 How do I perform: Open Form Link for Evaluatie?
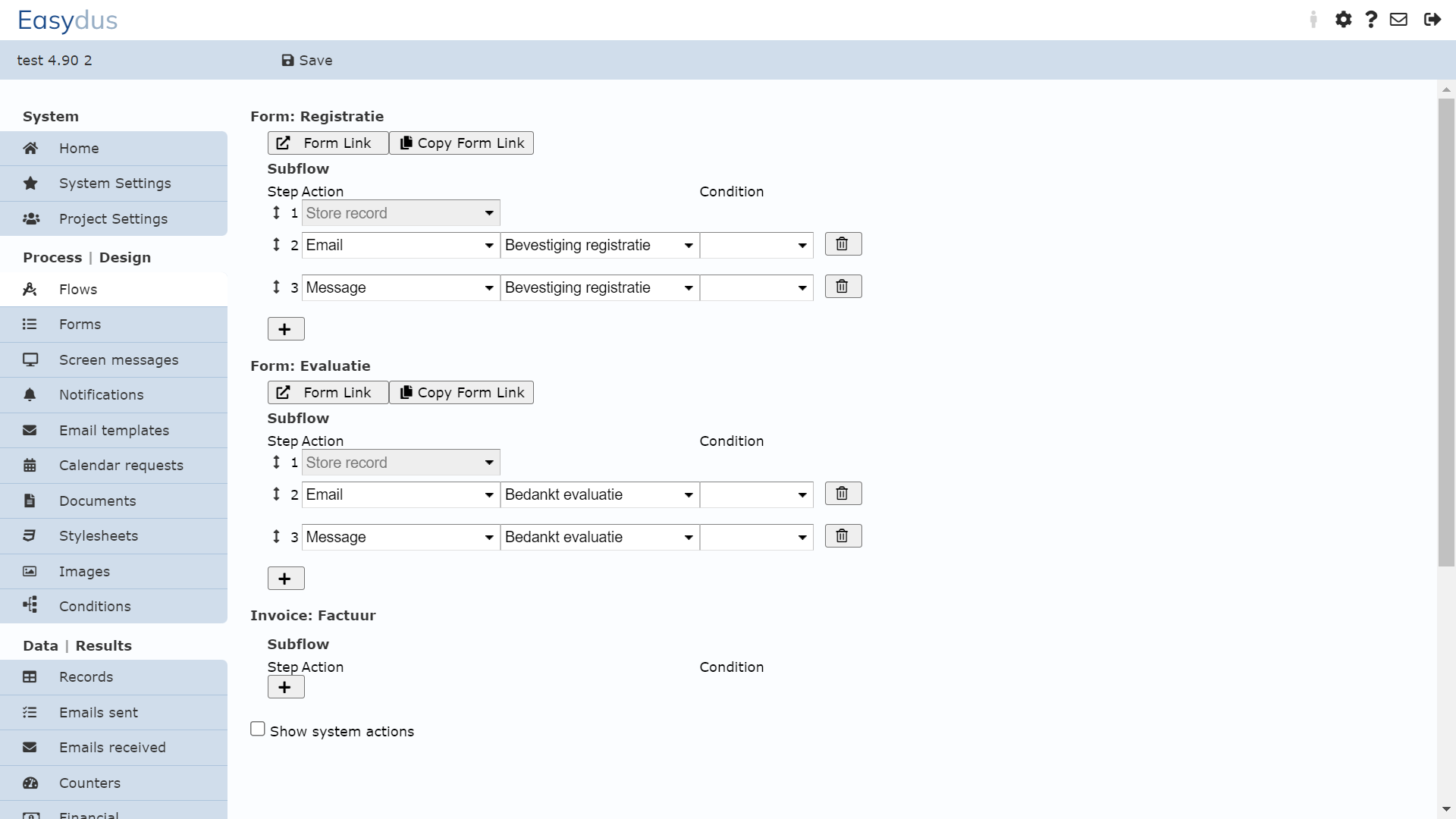pos(328,393)
